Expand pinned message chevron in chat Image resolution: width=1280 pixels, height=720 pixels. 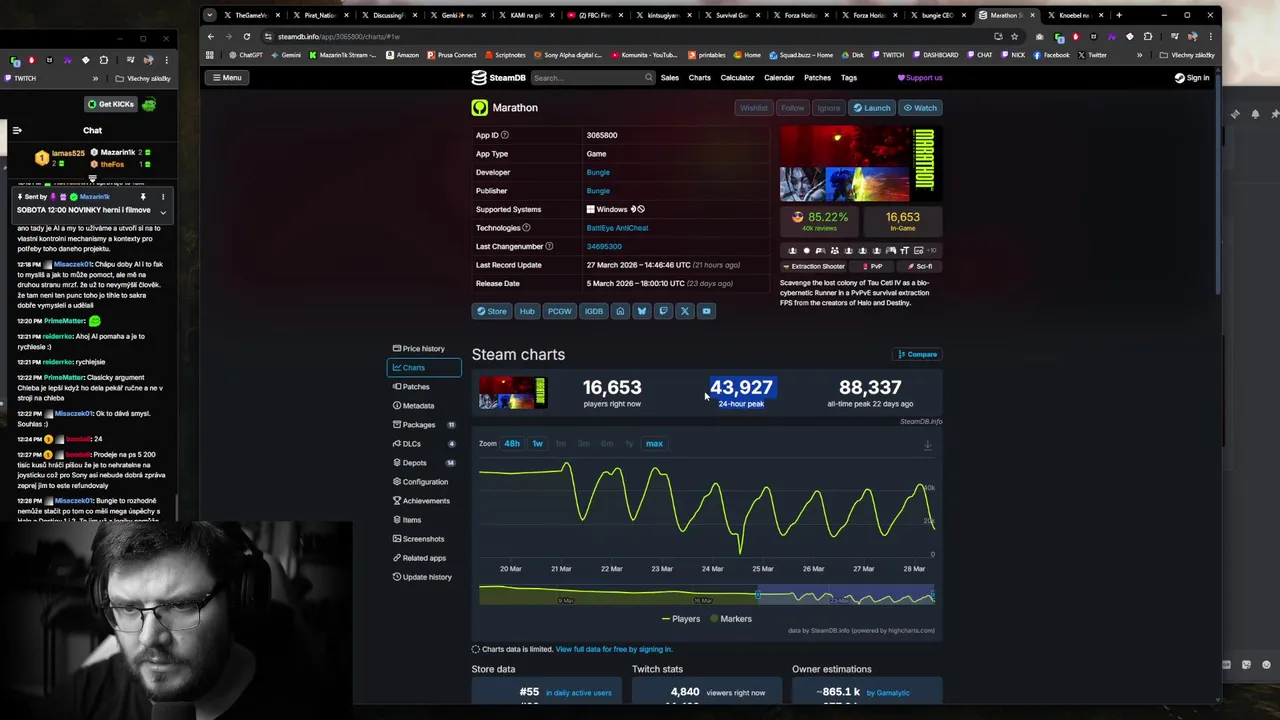[163, 212]
